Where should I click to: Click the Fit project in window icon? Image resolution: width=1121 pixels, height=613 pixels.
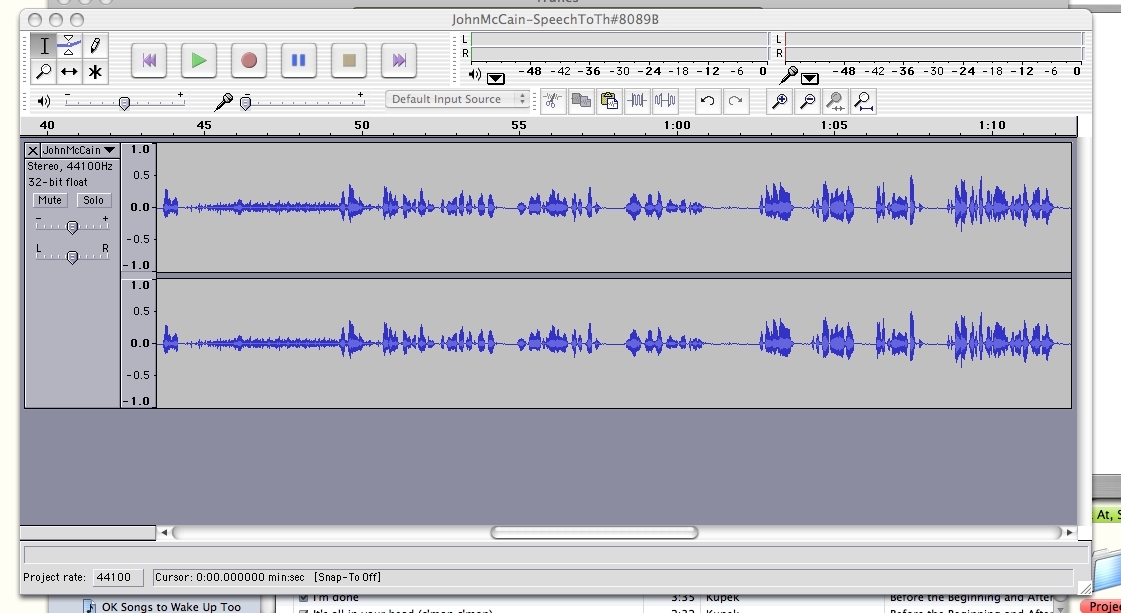click(x=863, y=100)
